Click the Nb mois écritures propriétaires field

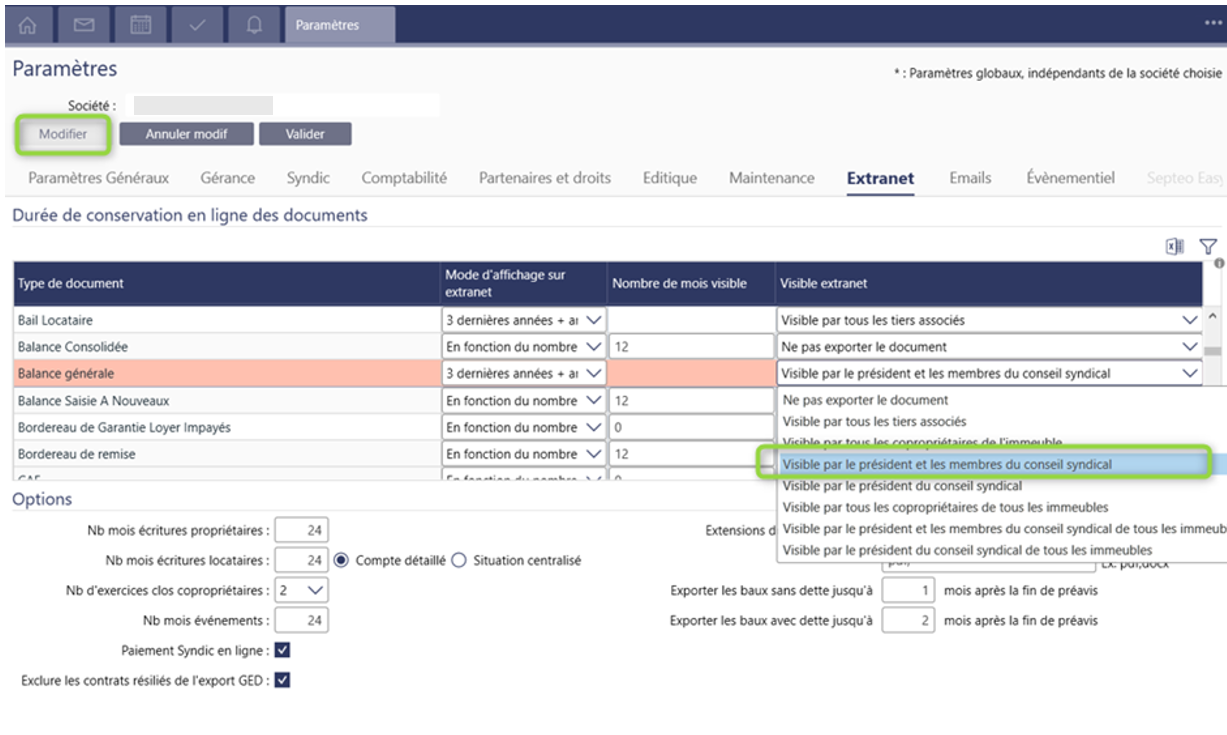[301, 531]
